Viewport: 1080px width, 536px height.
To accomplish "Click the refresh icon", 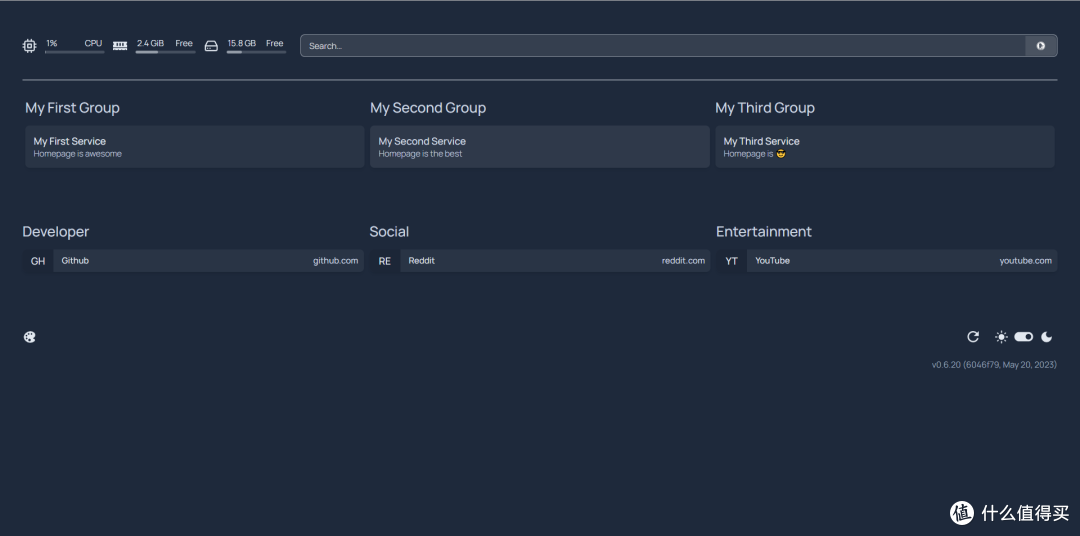I will click(973, 337).
